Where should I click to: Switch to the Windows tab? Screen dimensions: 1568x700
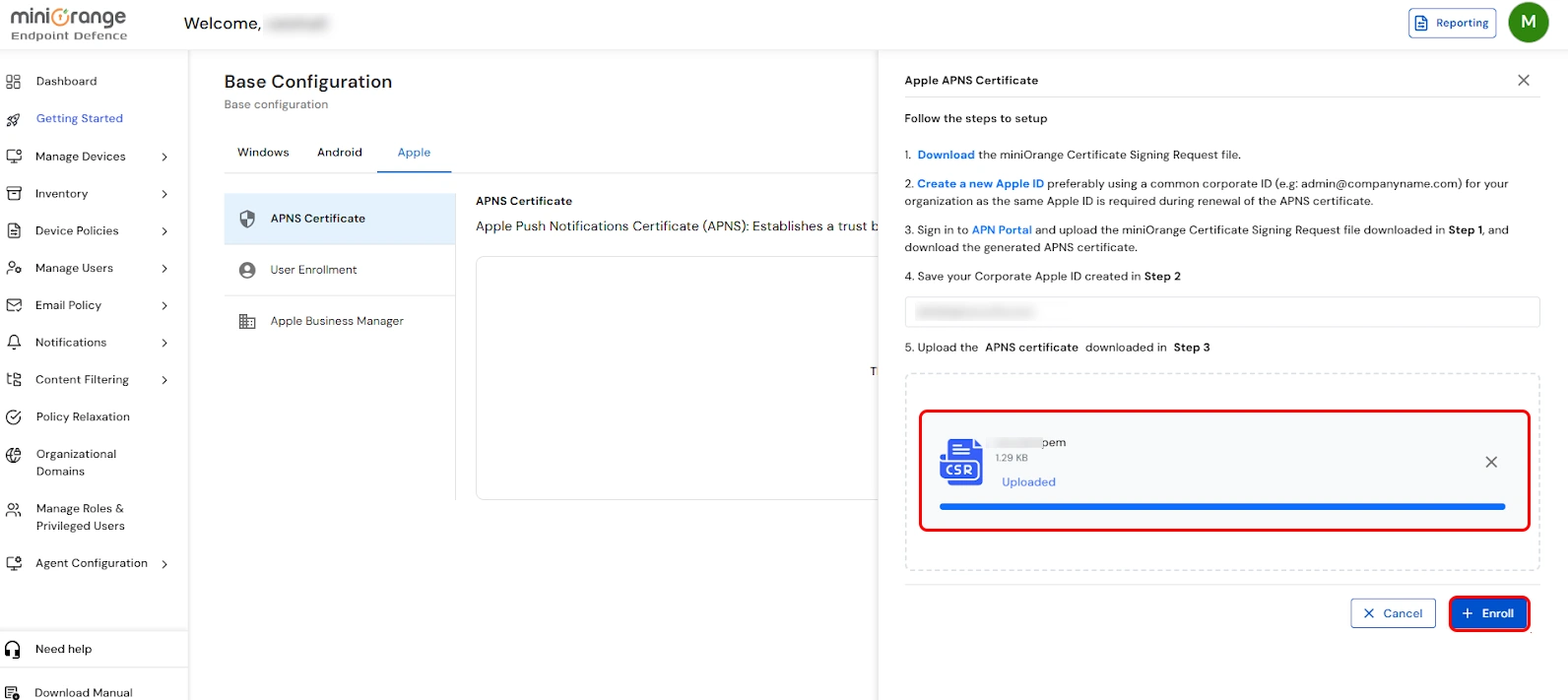tap(263, 153)
